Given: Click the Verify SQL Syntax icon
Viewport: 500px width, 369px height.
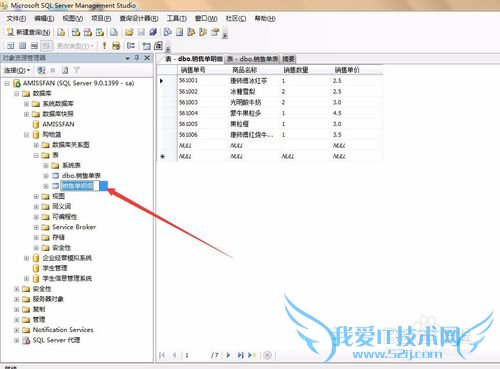Looking at the screenshot, I should tap(116, 46).
